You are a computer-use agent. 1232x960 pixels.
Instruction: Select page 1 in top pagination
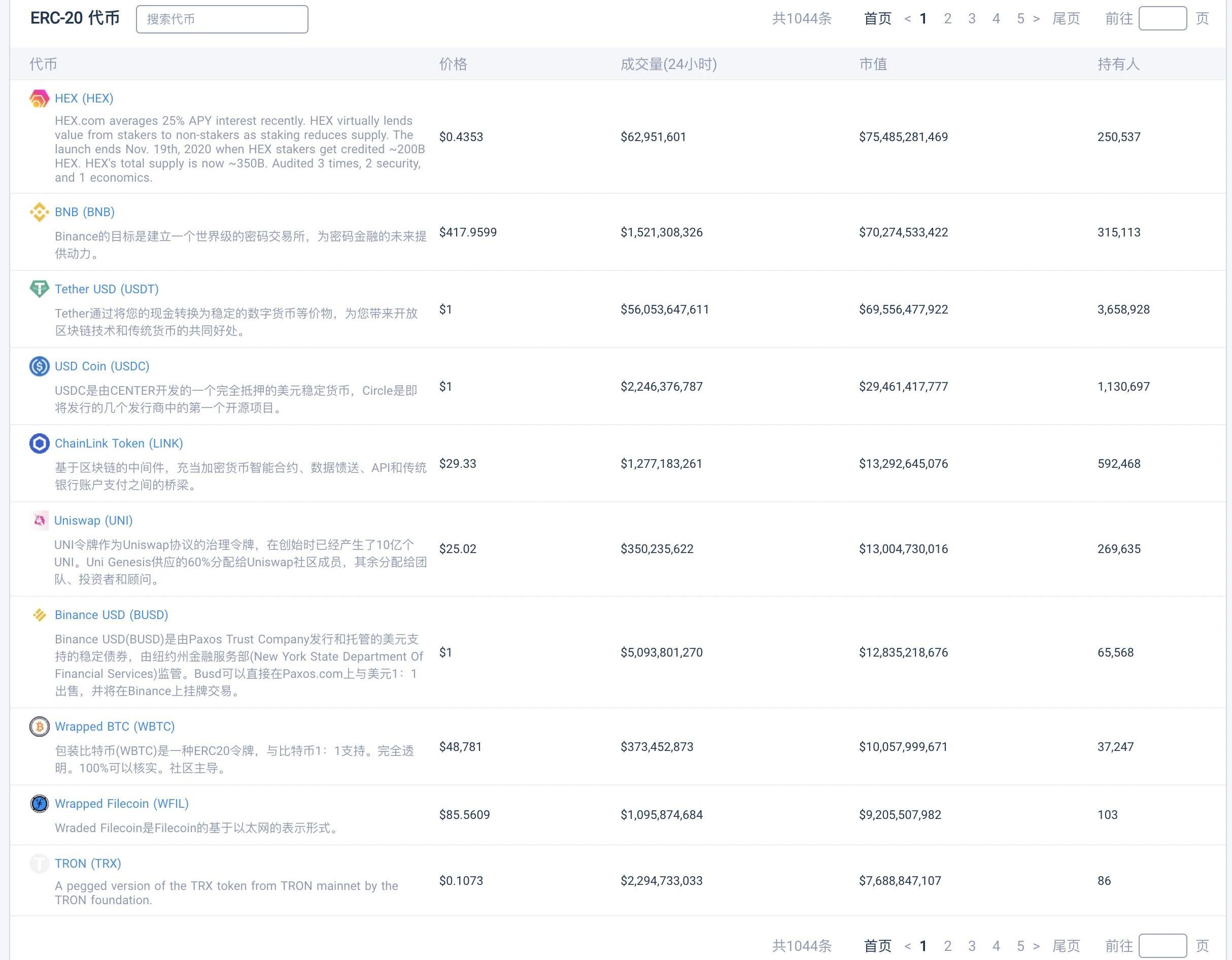pyautogui.click(x=923, y=19)
